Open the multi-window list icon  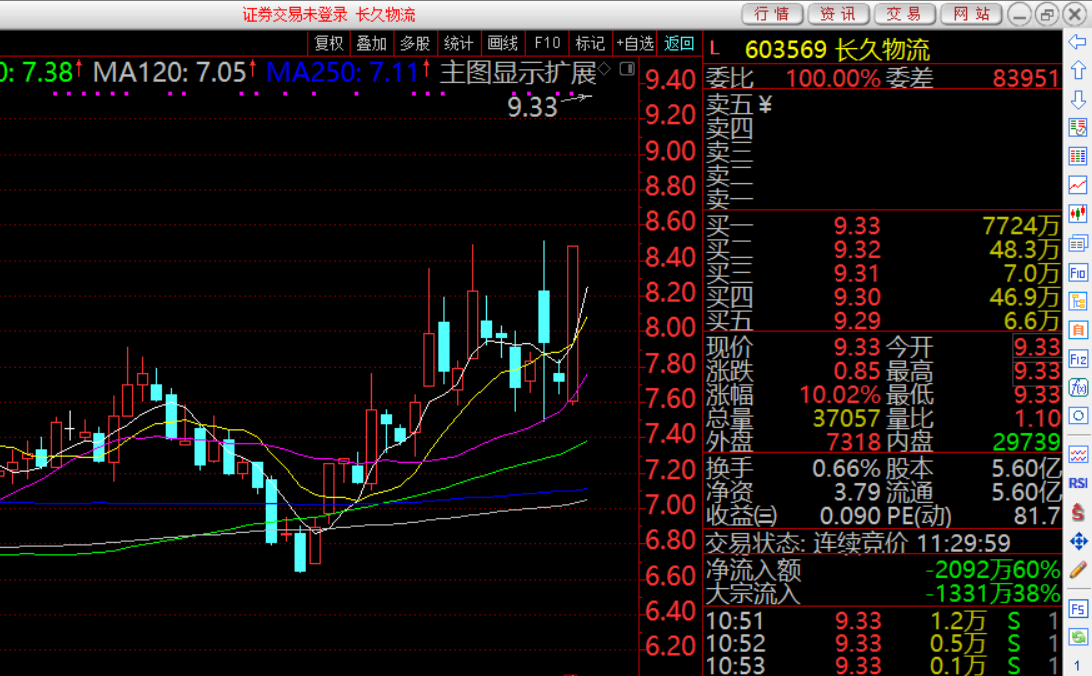click(x=1077, y=243)
